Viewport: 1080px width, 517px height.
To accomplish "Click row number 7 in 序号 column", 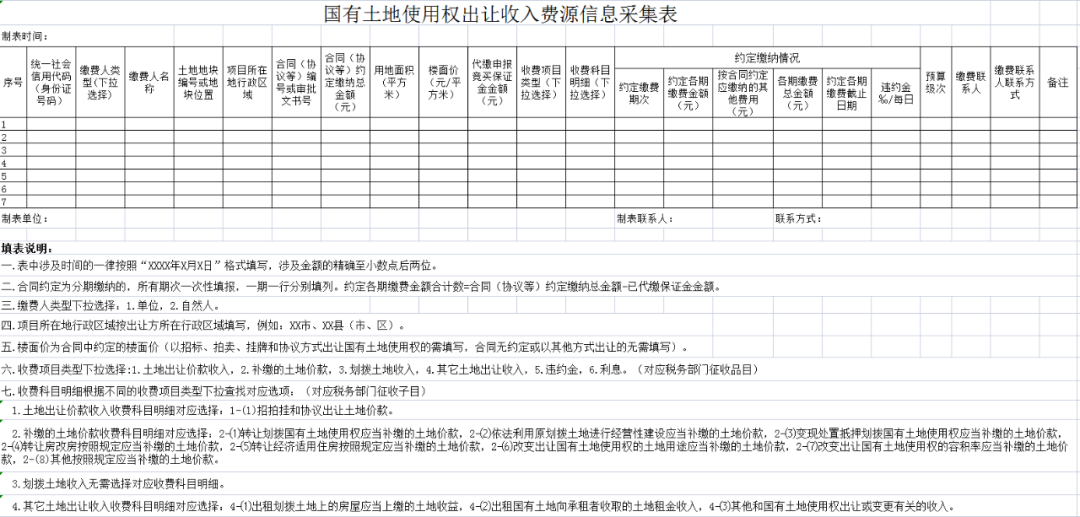I will click(13, 202).
